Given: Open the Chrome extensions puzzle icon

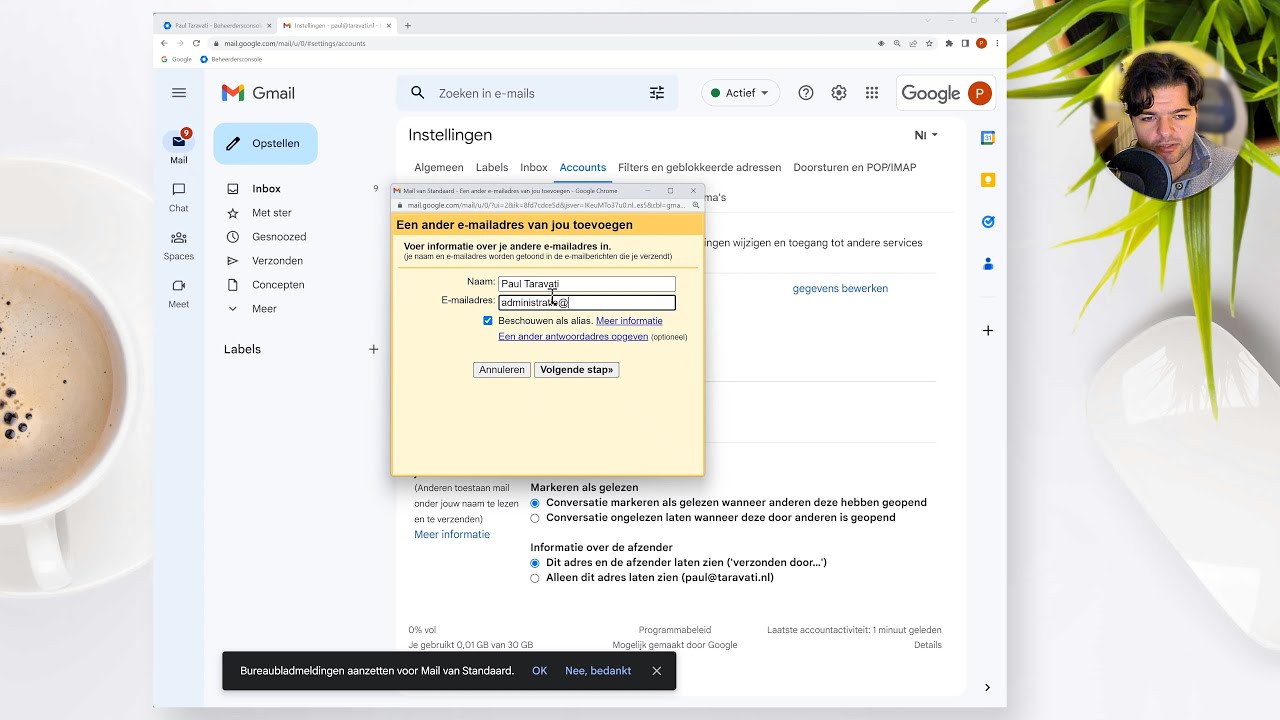Looking at the screenshot, I should 949,43.
